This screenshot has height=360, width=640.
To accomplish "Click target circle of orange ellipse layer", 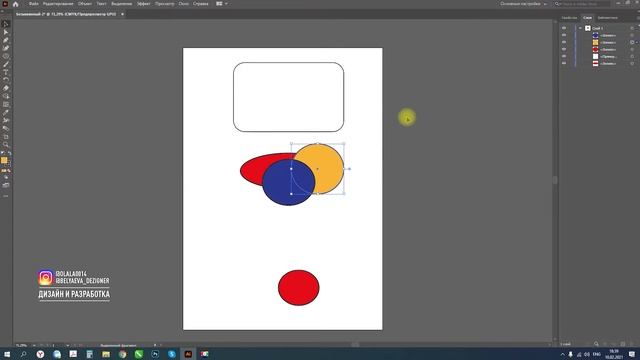I will click(x=632, y=42).
